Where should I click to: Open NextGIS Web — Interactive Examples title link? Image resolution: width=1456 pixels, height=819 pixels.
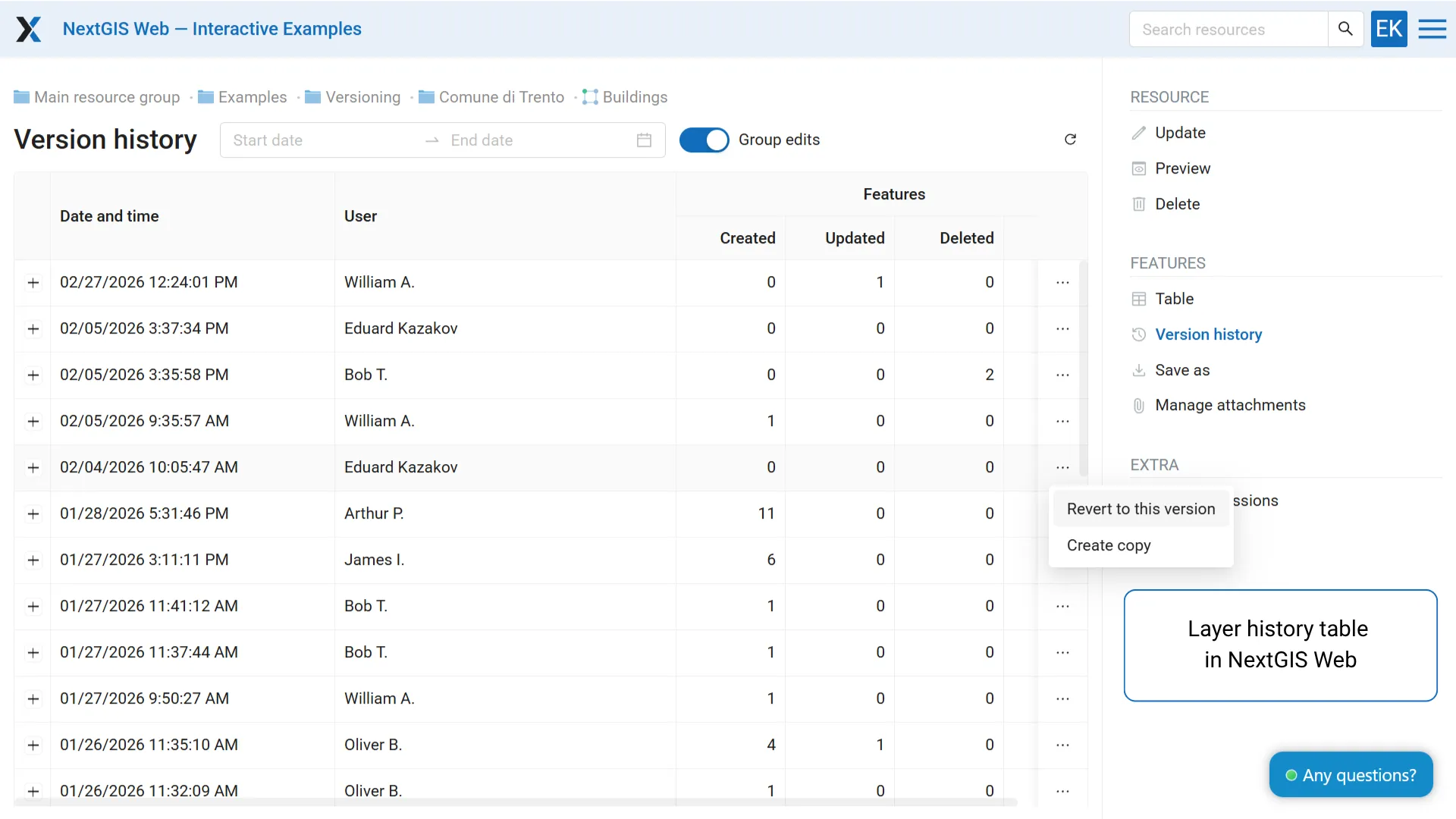(212, 29)
